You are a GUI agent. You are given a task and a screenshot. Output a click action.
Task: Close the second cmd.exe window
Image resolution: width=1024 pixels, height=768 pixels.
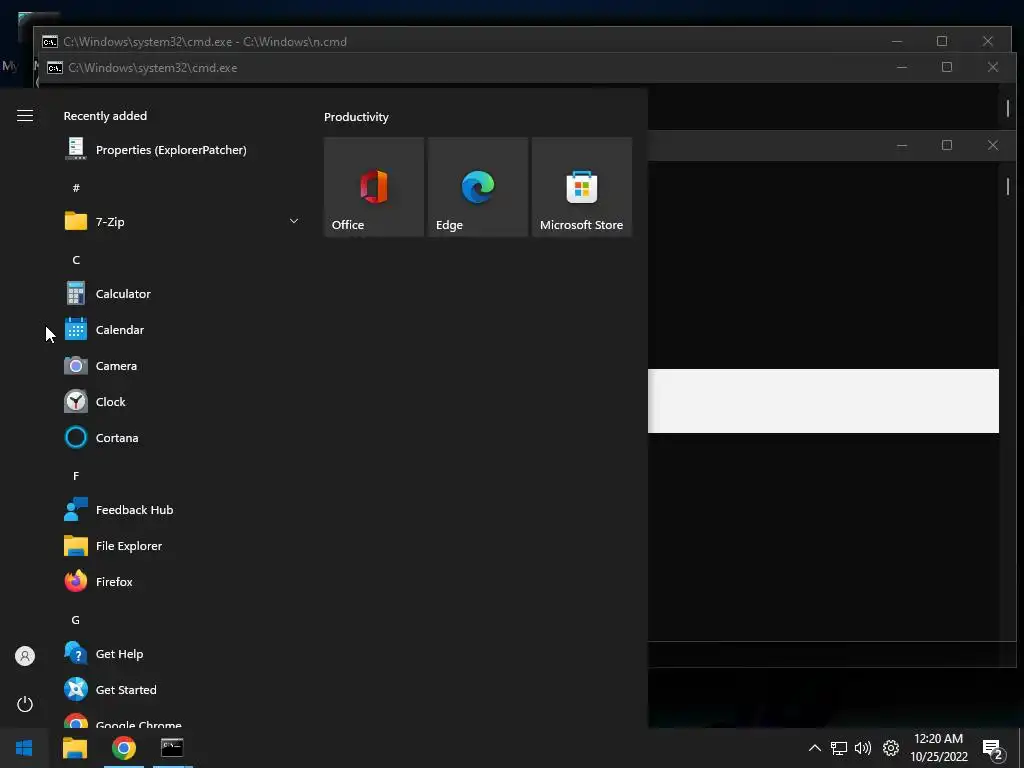pos(993,67)
